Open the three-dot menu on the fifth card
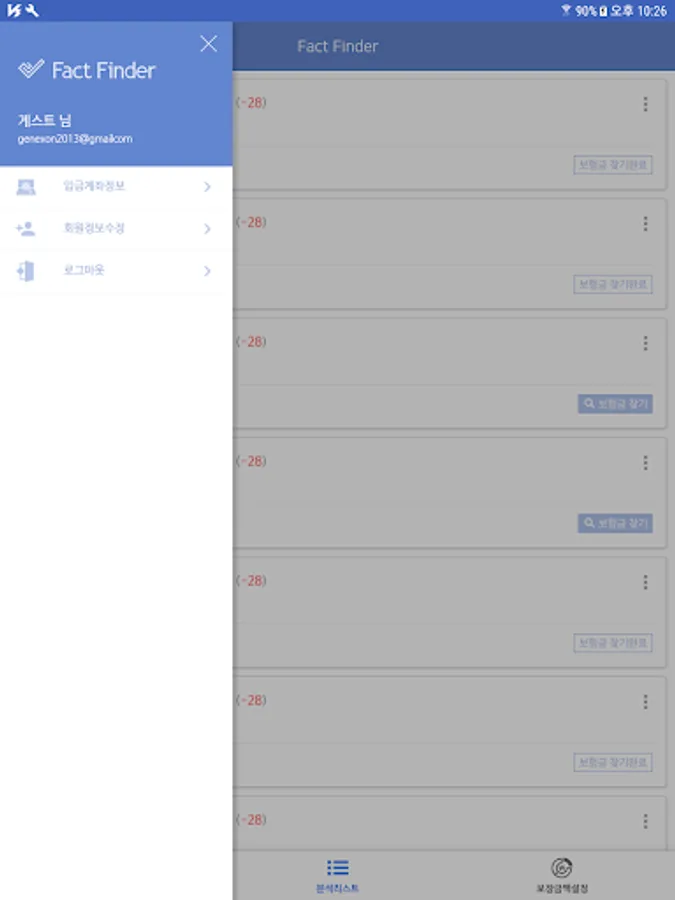Image resolution: width=675 pixels, height=900 pixels. pos(645,582)
